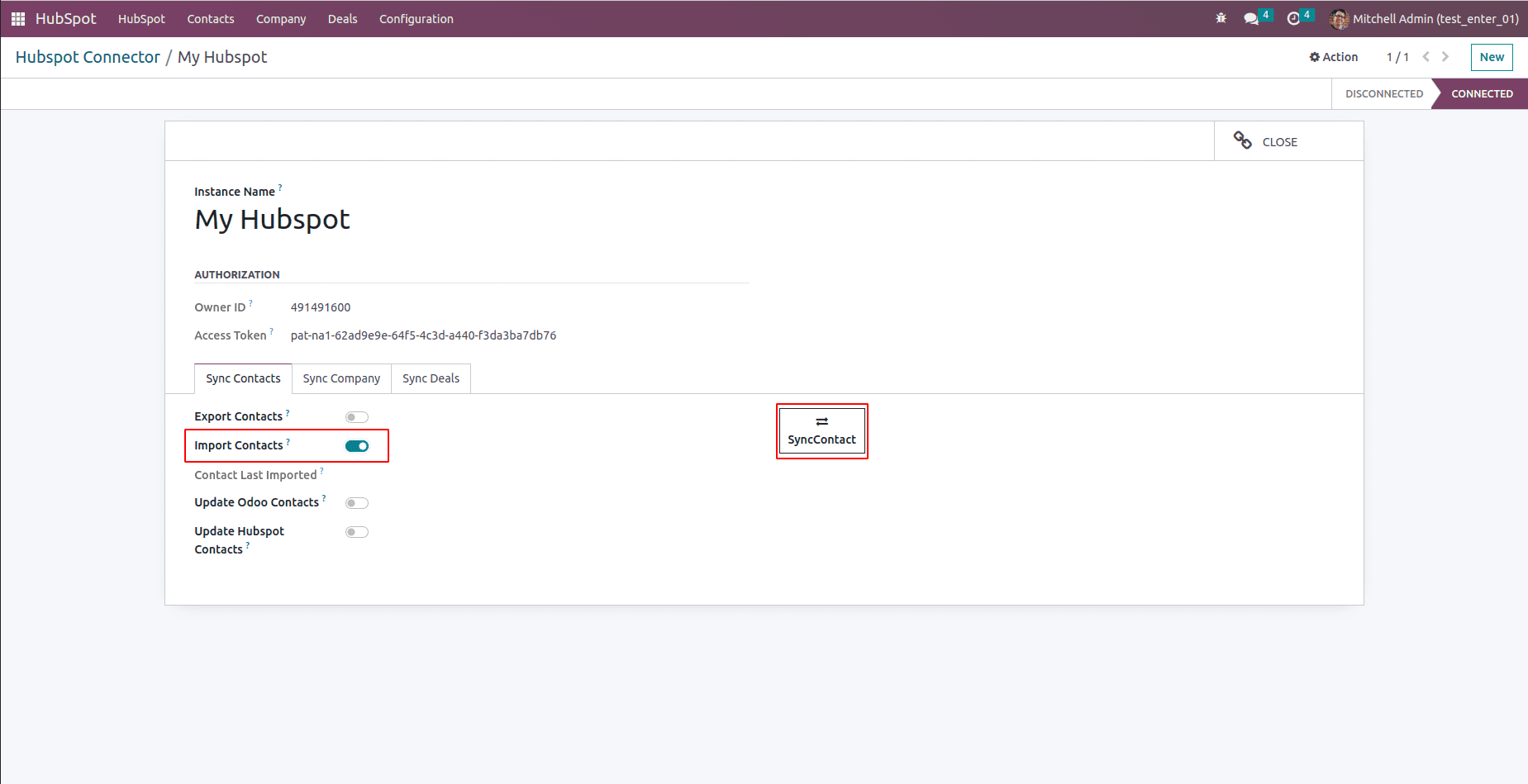The height and width of the screenshot is (784, 1528).
Task: Toggle Export Contacts switch
Action: (x=357, y=417)
